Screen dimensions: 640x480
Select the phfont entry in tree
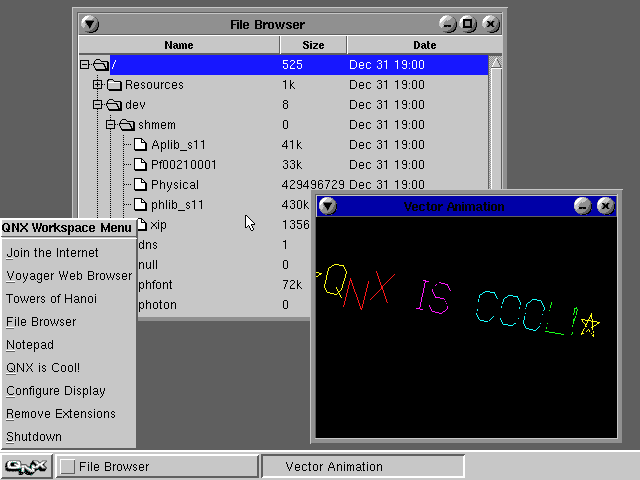point(155,285)
